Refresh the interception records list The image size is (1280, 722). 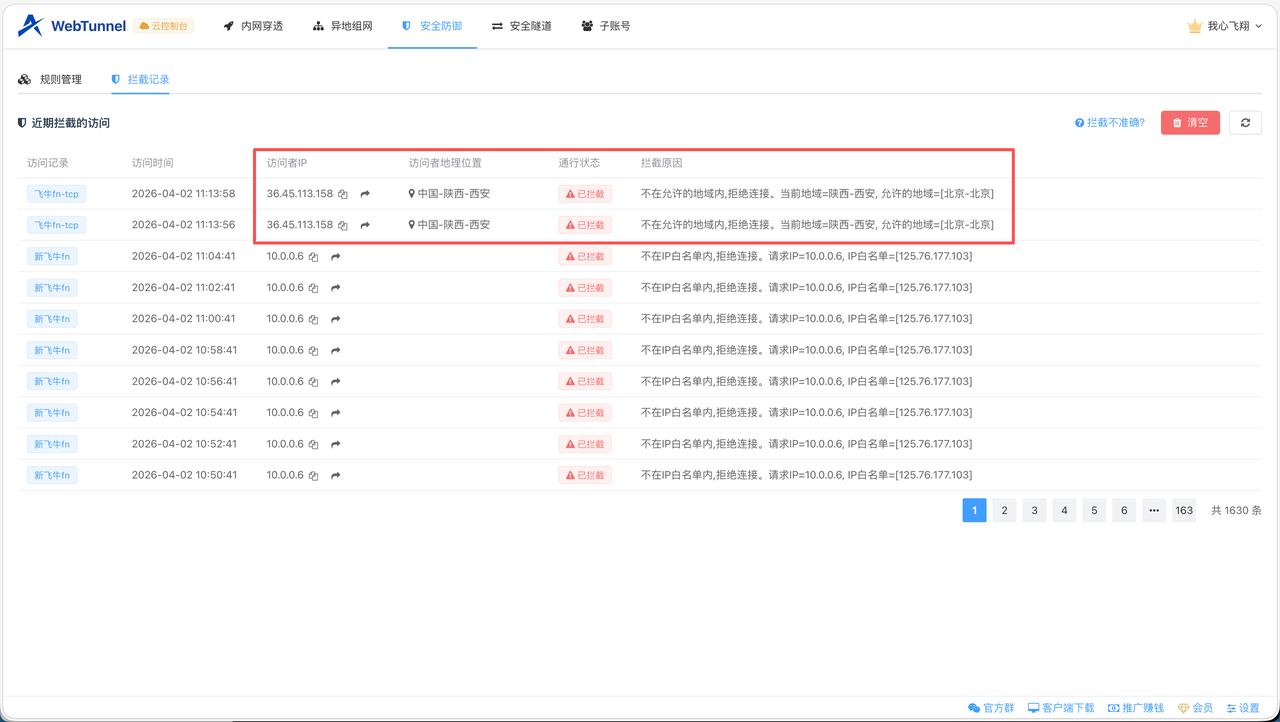[x=1245, y=122]
